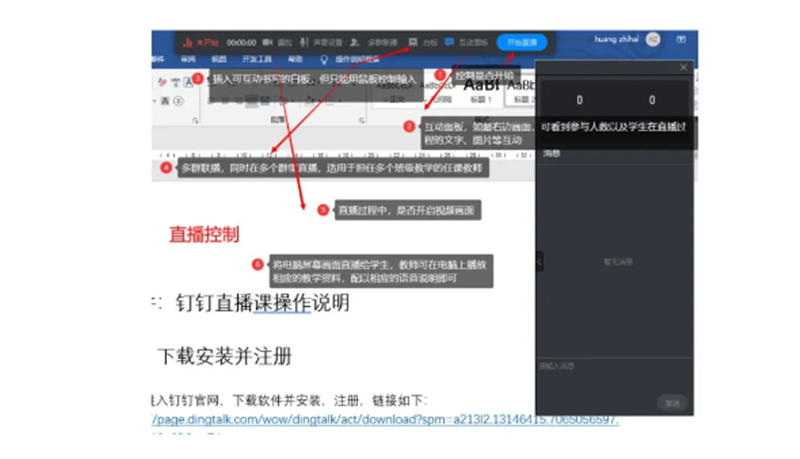Click the red 直播控制 title text
The width and height of the screenshot is (800, 459).
[204, 235]
